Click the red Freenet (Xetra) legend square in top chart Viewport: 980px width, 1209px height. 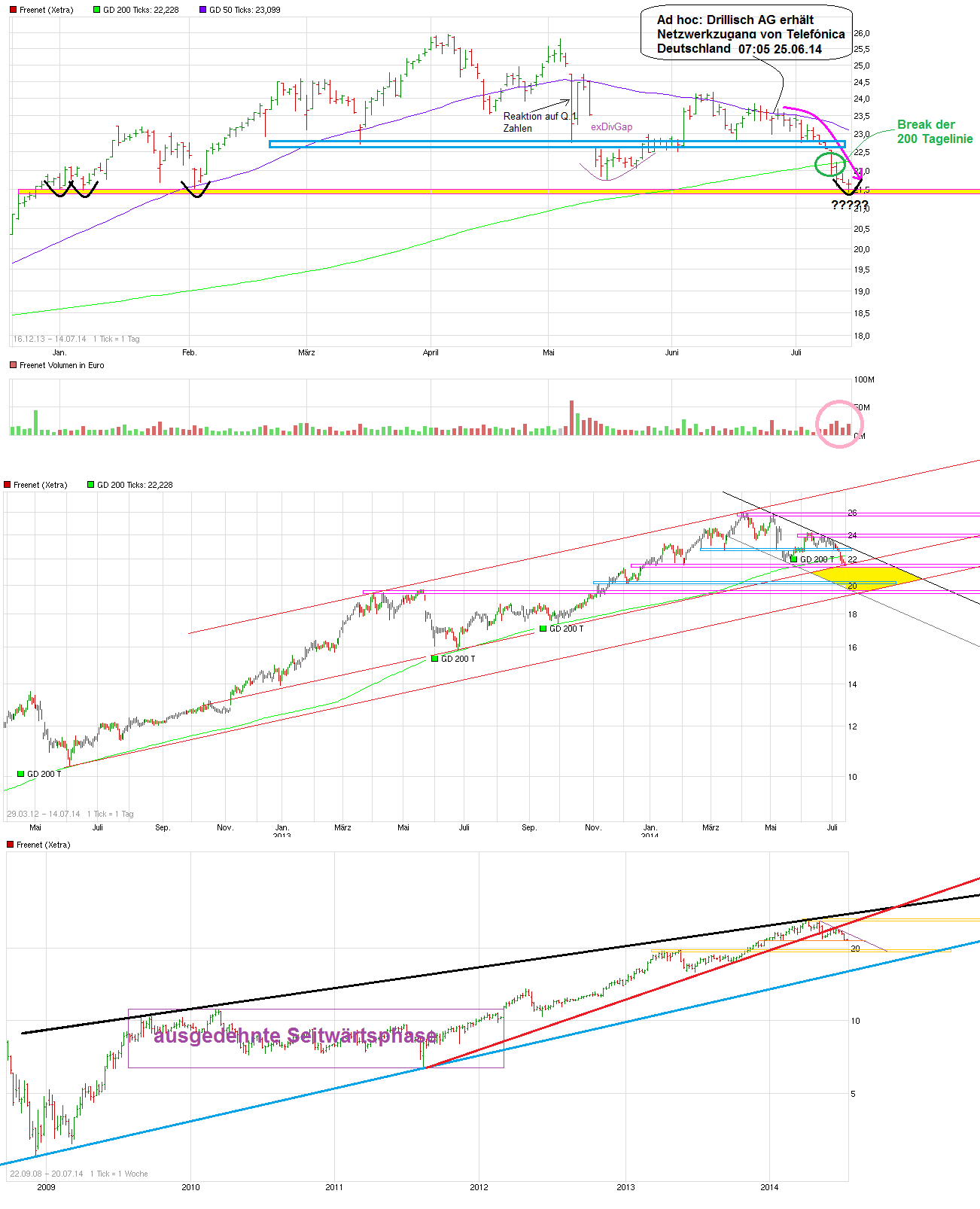13,10
